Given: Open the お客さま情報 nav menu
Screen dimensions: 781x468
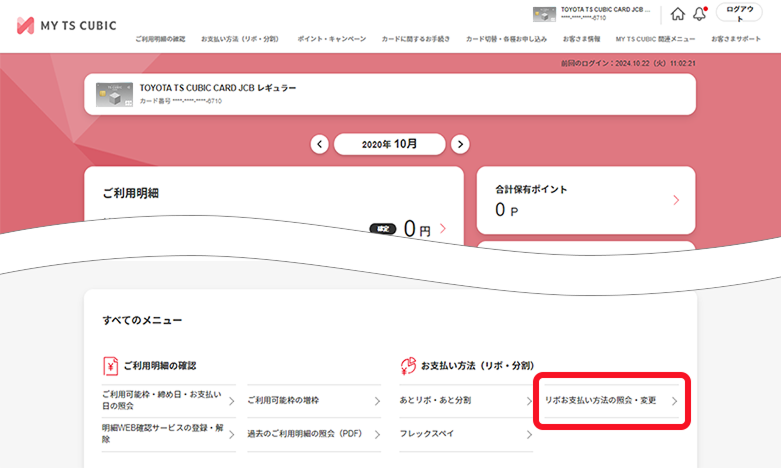Looking at the screenshot, I should 581,39.
